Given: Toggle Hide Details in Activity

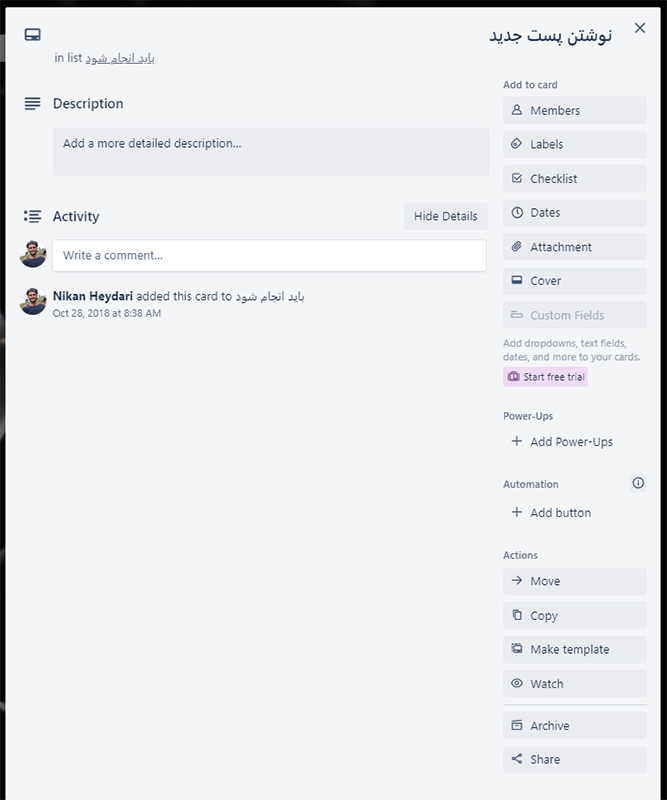Looking at the screenshot, I should point(446,216).
